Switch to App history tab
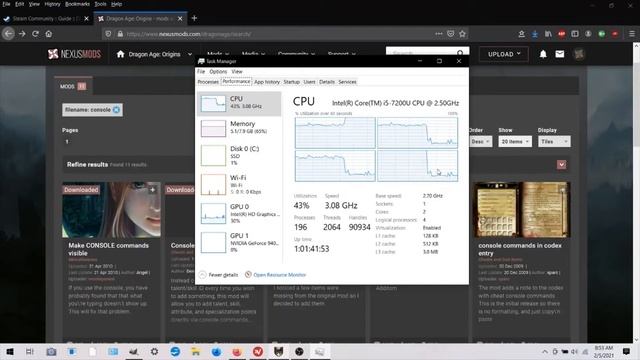This screenshot has width=640, height=360. (267, 82)
